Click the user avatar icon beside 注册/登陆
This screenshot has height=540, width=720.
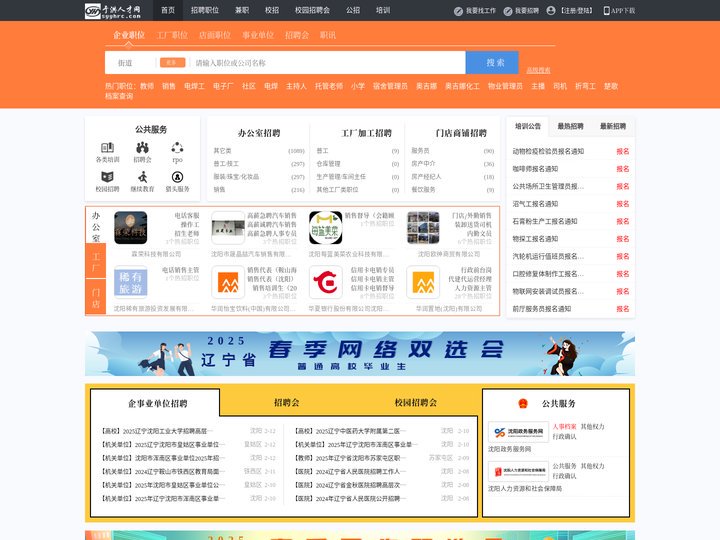click(x=551, y=11)
